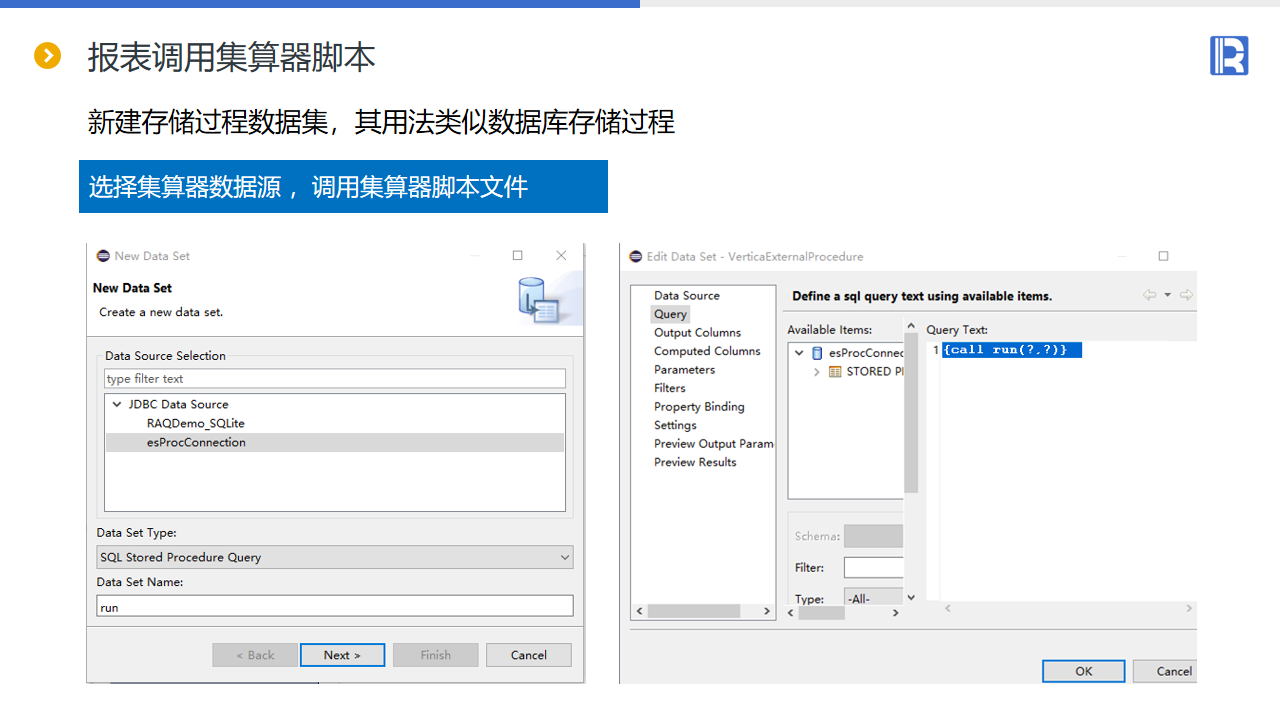The width and height of the screenshot is (1280, 720).
Task: Collapse the JDBC Data Source tree node
Action: tap(117, 405)
